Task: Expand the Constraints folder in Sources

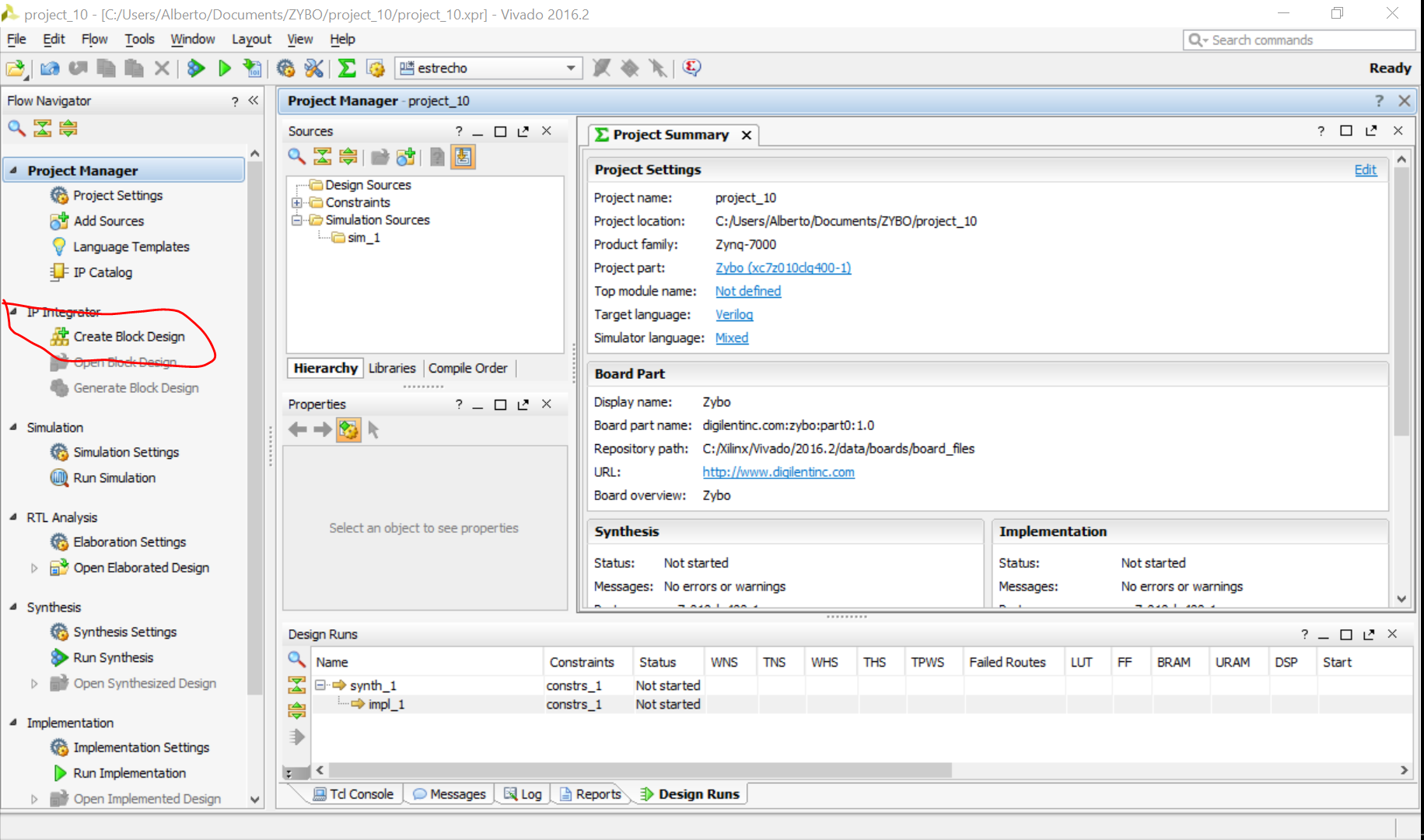Action: pos(297,202)
